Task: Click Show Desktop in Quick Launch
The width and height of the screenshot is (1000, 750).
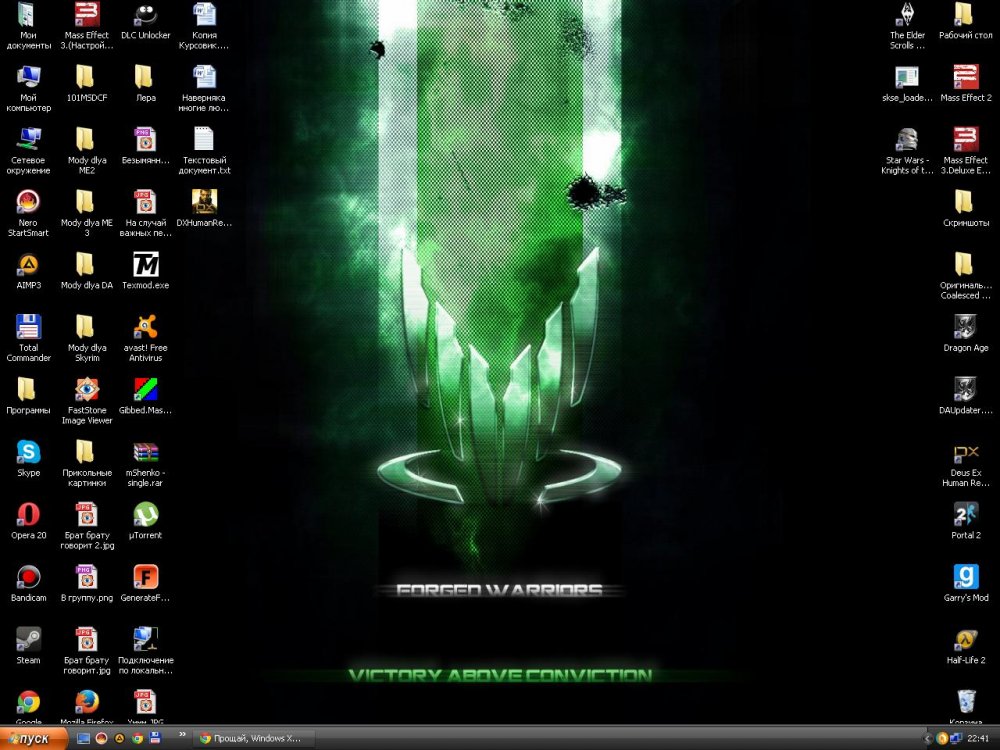Action: [x=83, y=738]
